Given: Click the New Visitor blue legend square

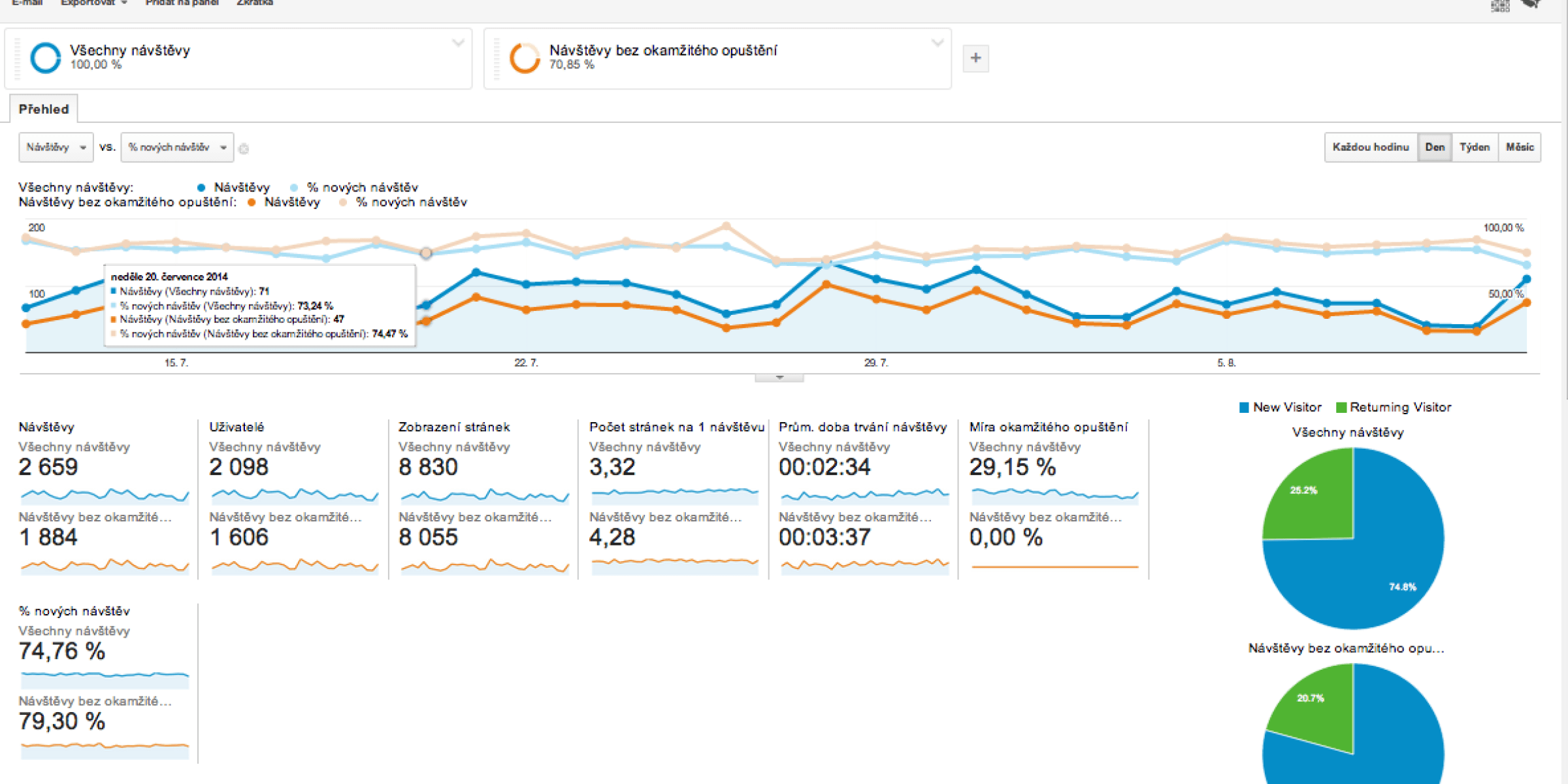Looking at the screenshot, I should pos(1244,408).
